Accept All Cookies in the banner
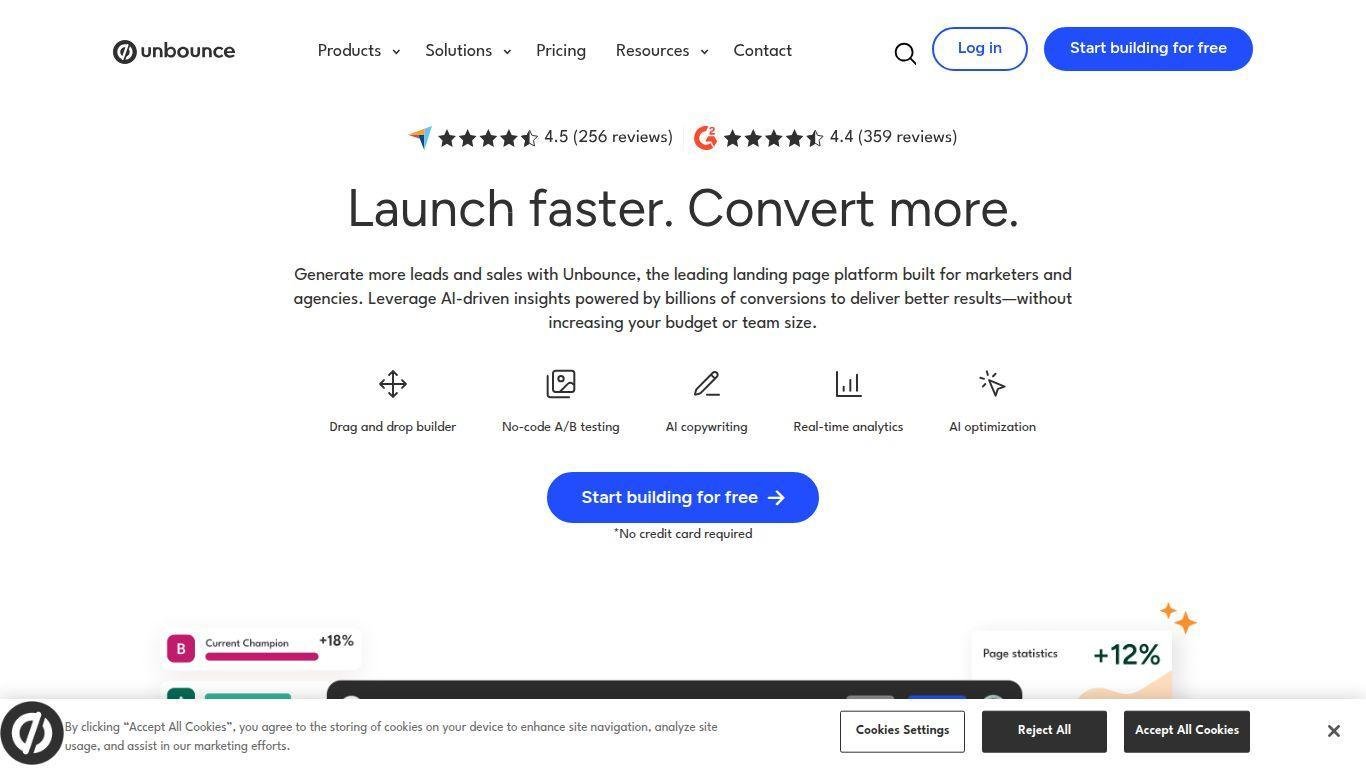 1187,731
